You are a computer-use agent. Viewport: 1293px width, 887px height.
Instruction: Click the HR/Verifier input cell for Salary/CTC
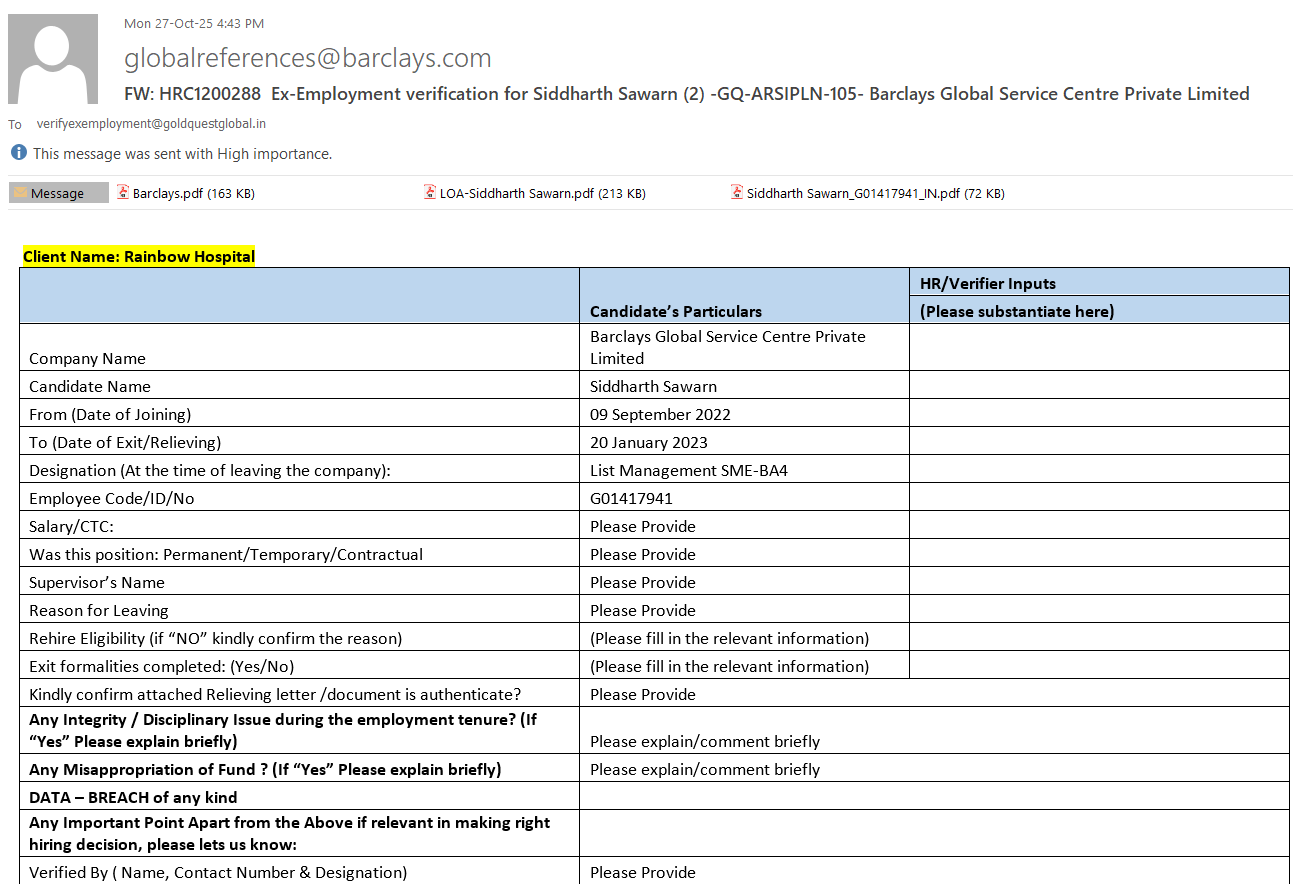click(x=1098, y=526)
